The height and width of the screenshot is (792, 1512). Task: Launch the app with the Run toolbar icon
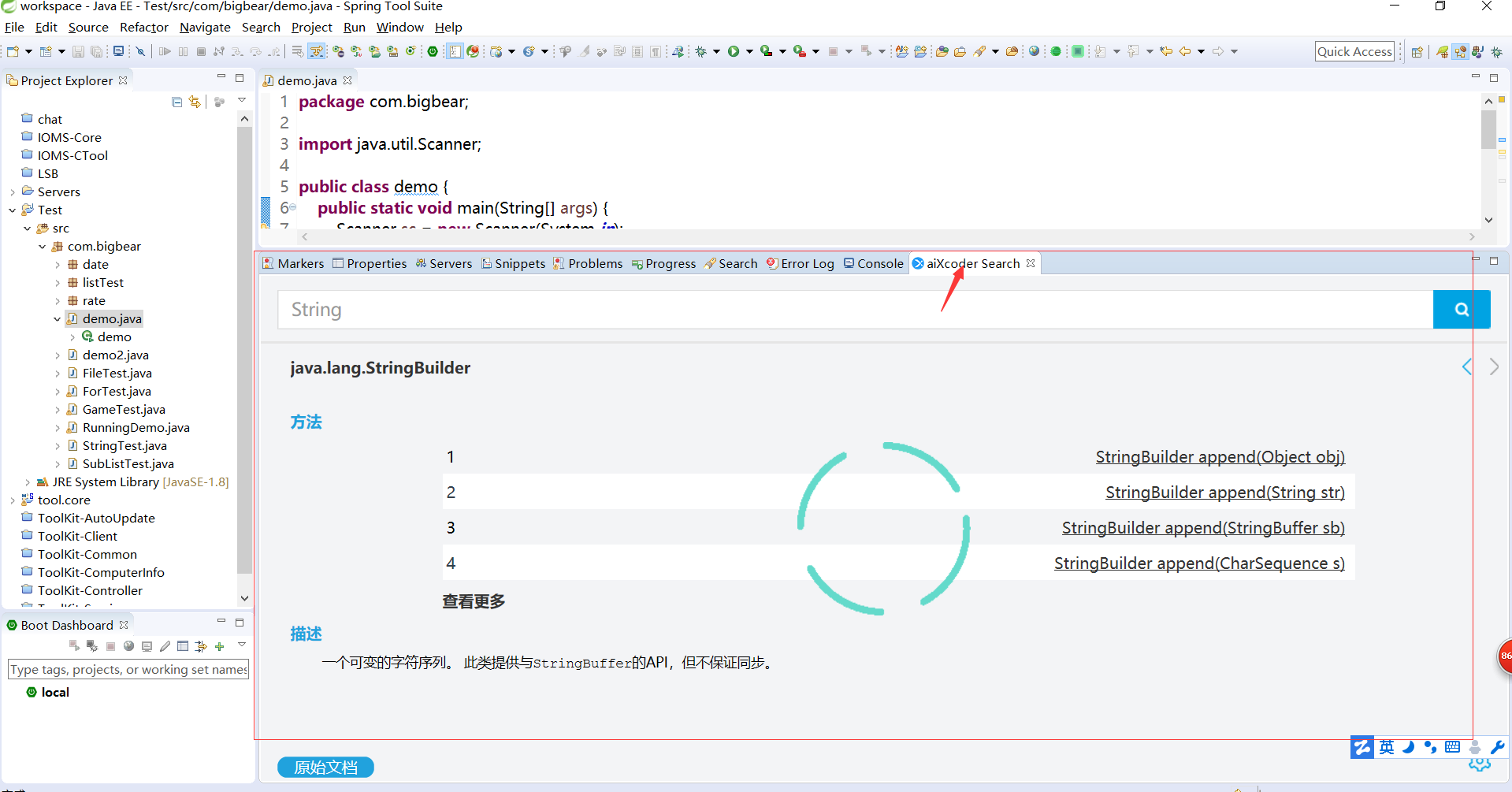pos(734,50)
